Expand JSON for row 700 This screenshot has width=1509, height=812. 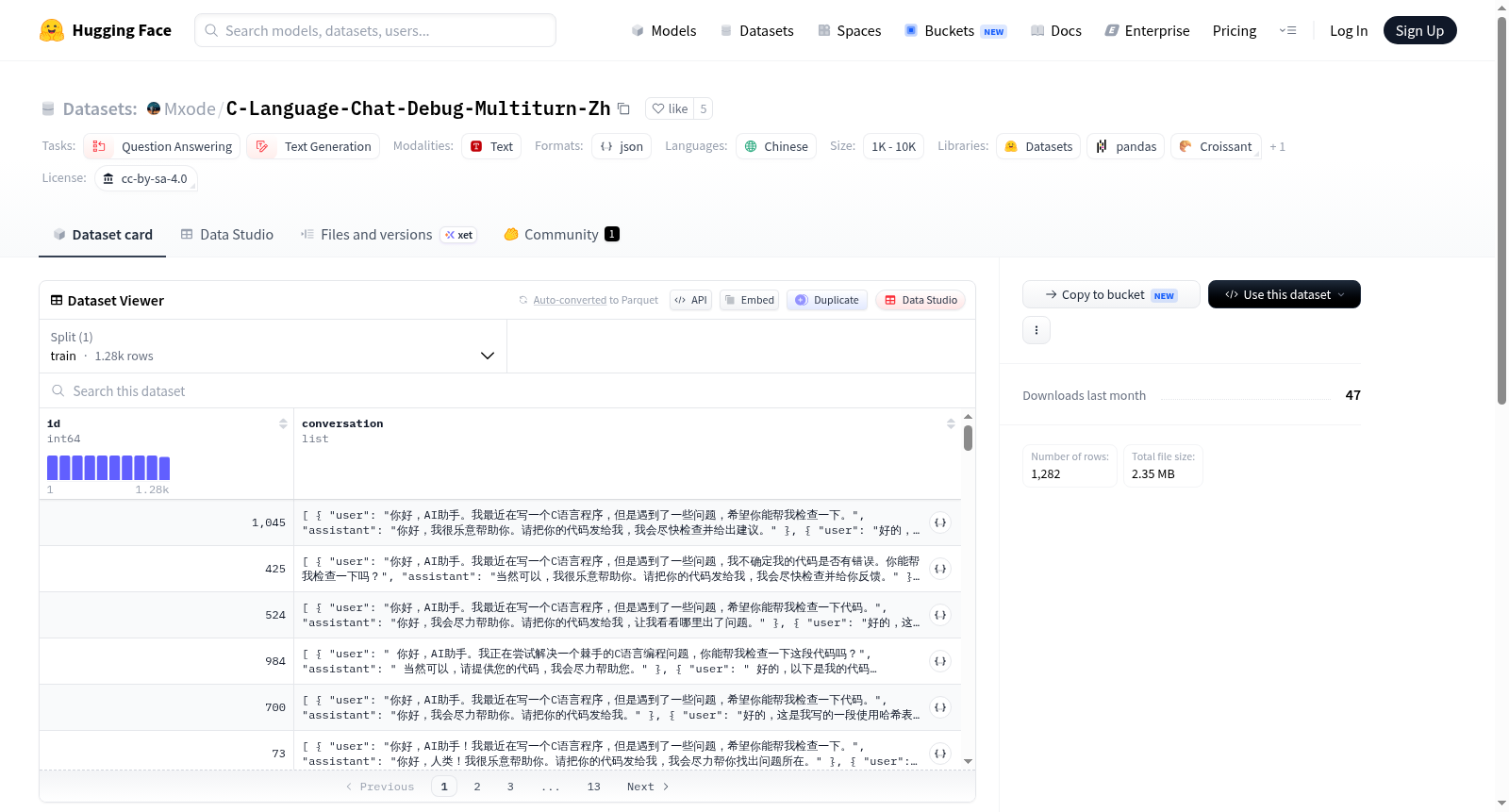click(x=940, y=707)
